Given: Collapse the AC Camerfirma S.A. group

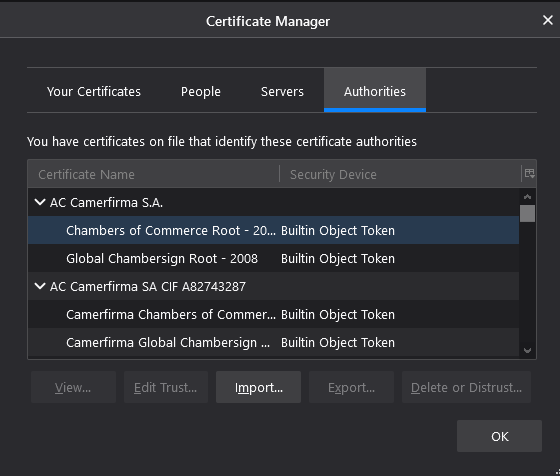Looking at the screenshot, I should click(40, 202).
